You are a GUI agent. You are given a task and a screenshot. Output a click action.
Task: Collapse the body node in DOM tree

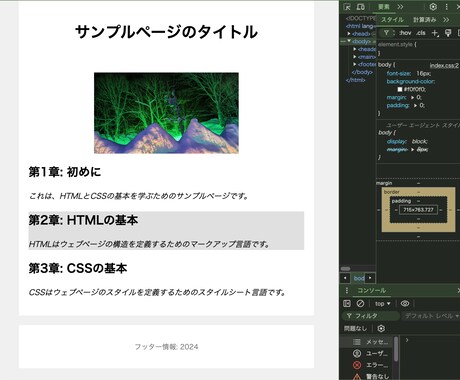(349, 41)
